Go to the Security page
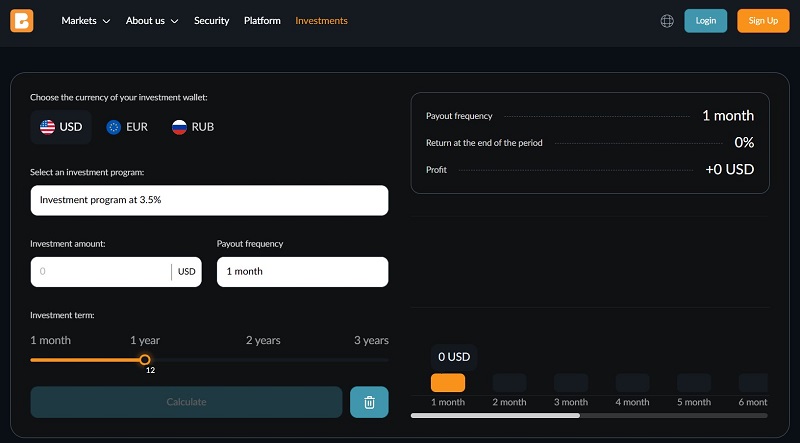The image size is (800, 443). click(x=211, y=21)
